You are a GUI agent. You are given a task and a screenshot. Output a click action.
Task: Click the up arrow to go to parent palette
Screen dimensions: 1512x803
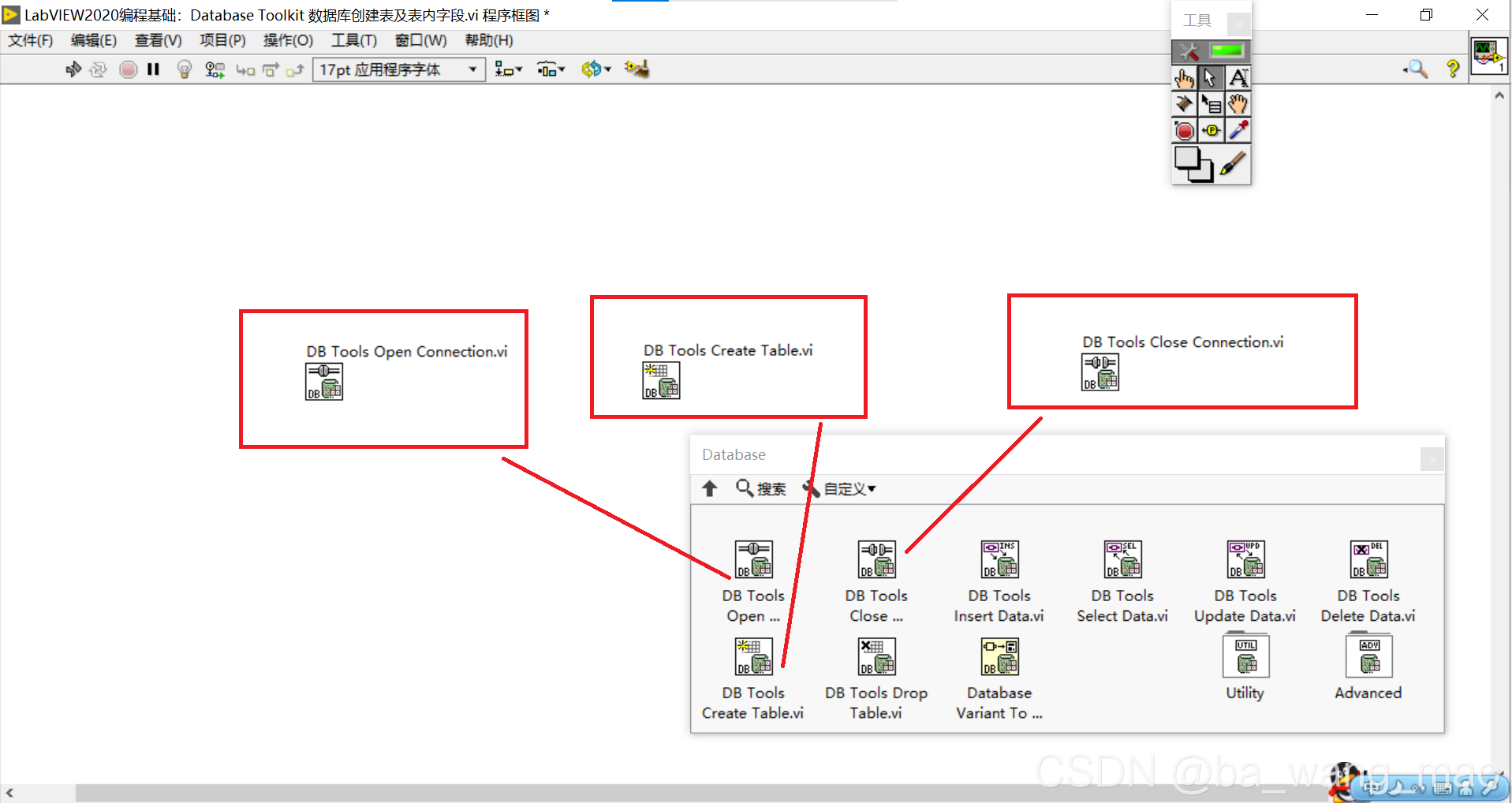709,488
